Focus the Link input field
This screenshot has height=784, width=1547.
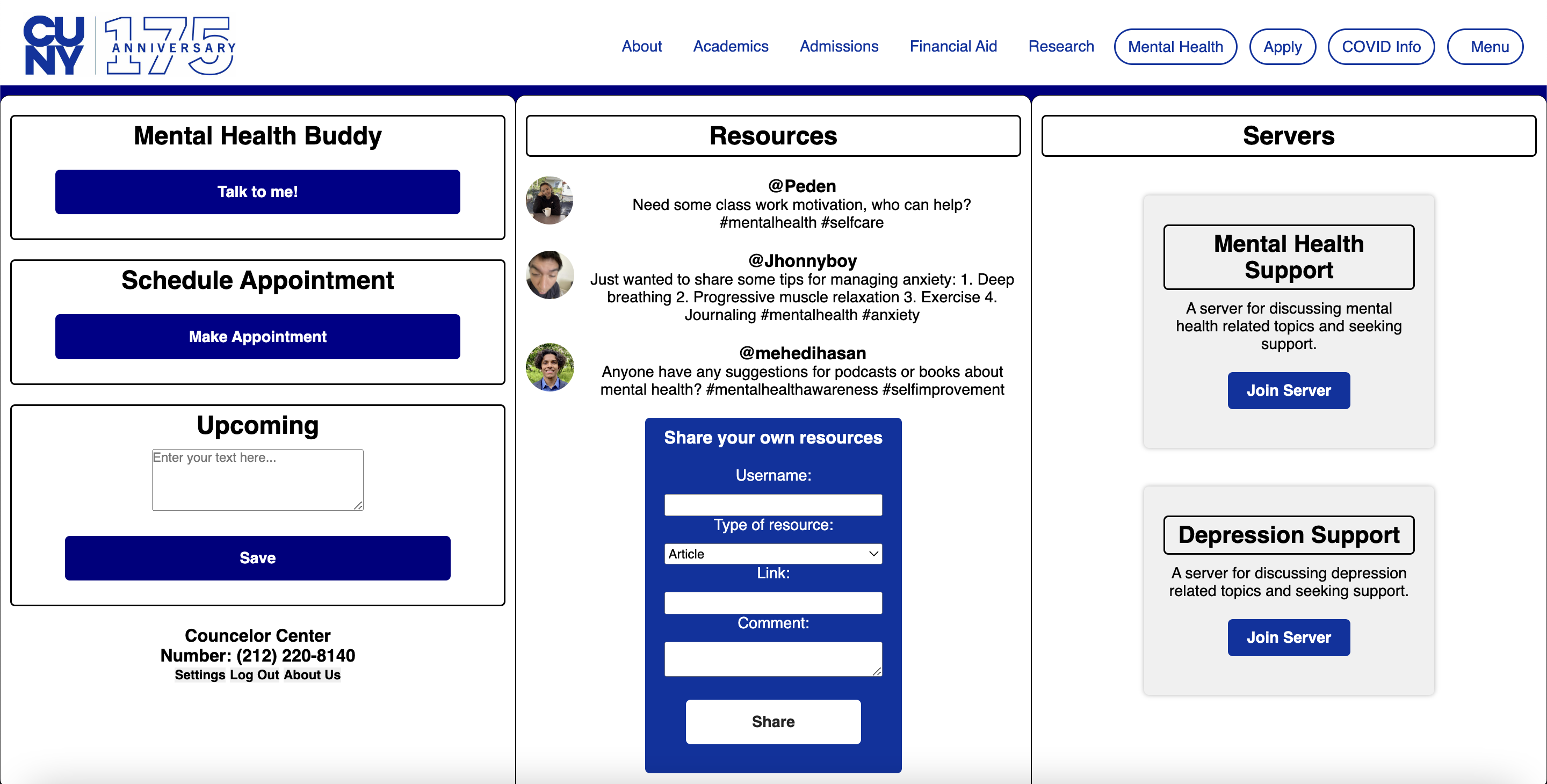773,602
